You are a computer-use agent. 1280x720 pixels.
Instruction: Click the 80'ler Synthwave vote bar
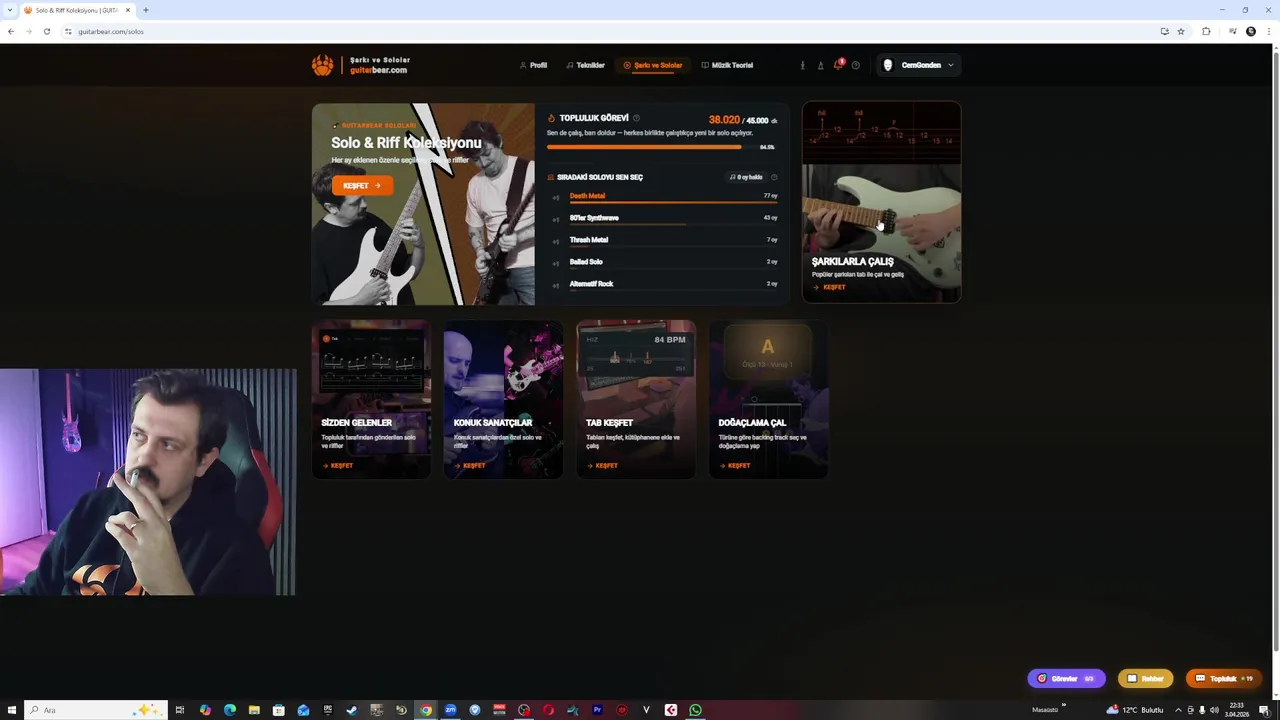(x=673, y=225)
